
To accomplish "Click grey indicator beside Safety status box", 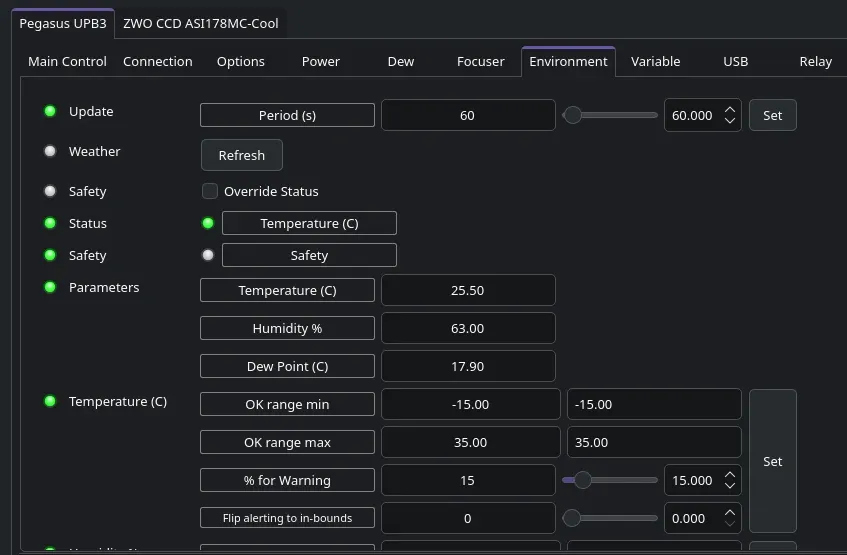I will [208, 255].
